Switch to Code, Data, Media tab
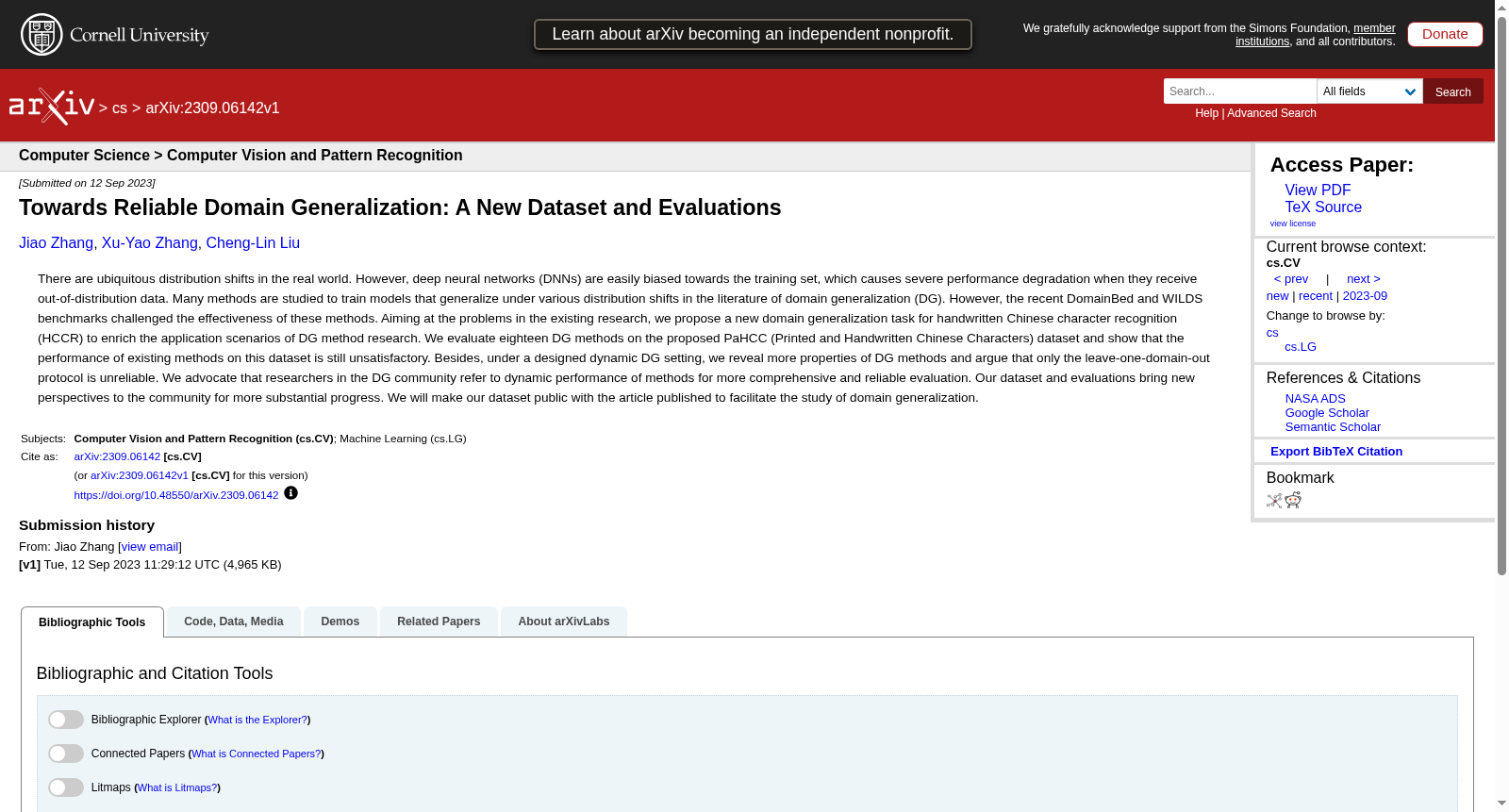1509x812 pixels. (234, 621)
